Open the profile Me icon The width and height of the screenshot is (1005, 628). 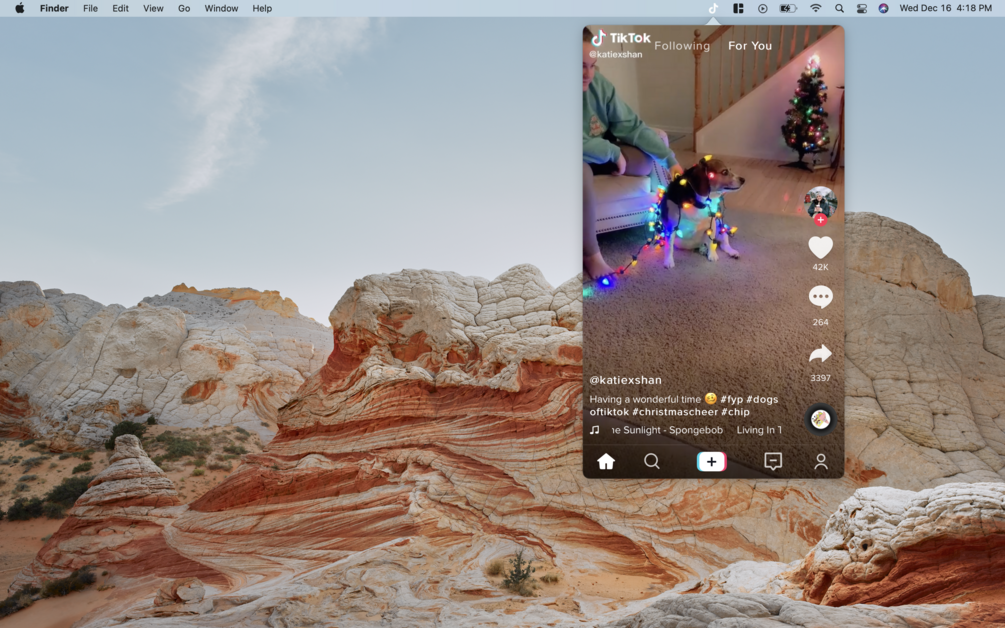coord(820,461)
